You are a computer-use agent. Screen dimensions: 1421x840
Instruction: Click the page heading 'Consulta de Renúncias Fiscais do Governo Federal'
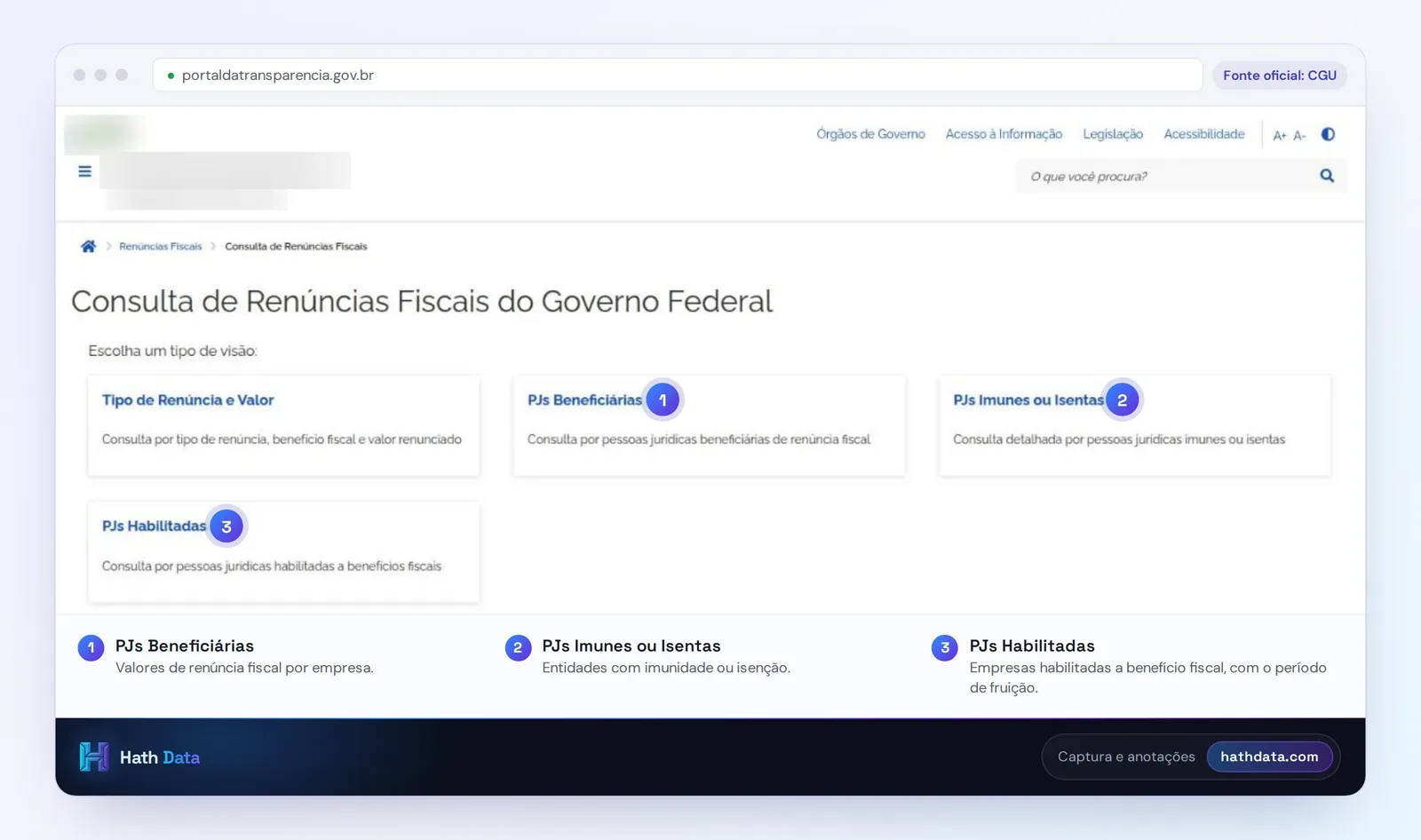pyautogui.click(x=422, y=301)
